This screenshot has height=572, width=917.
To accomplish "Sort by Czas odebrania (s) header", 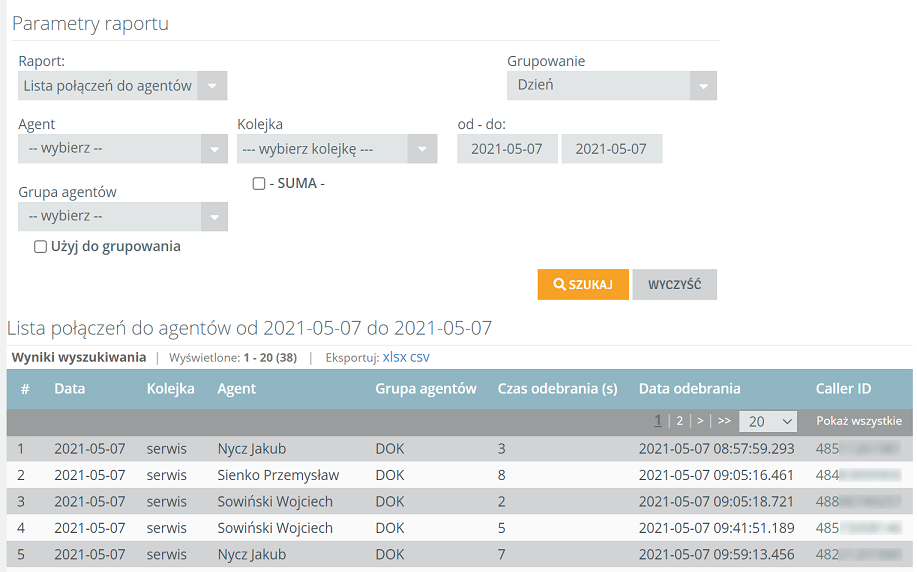I will point(557,389).
